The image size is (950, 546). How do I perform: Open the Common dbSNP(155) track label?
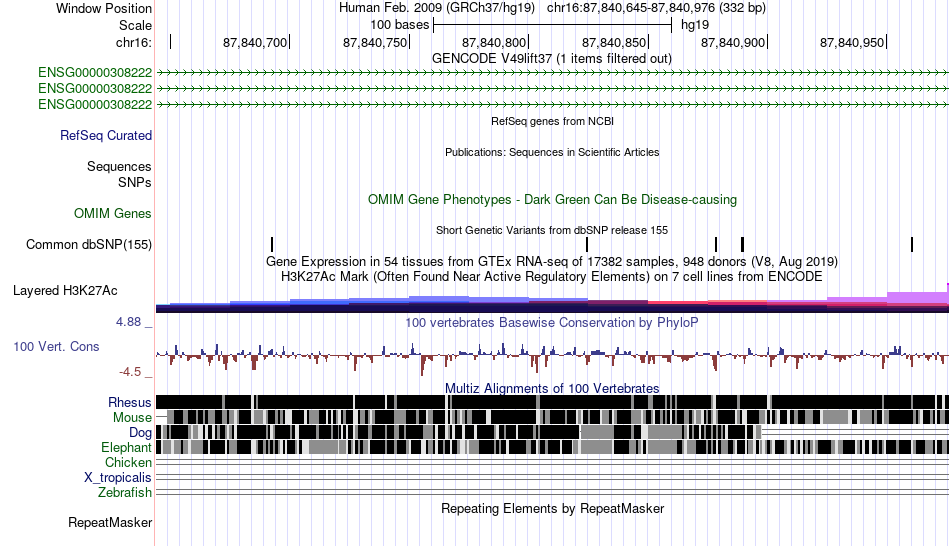tap(89, 245)
